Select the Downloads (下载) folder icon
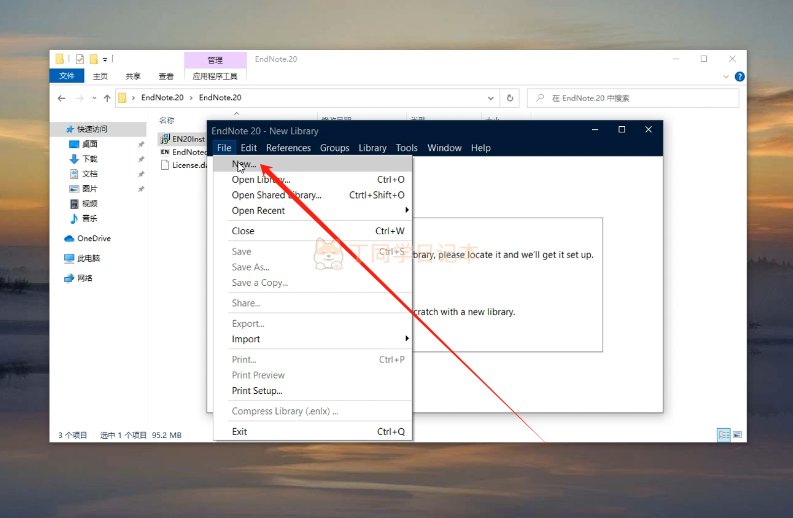 tap(74, 158)
